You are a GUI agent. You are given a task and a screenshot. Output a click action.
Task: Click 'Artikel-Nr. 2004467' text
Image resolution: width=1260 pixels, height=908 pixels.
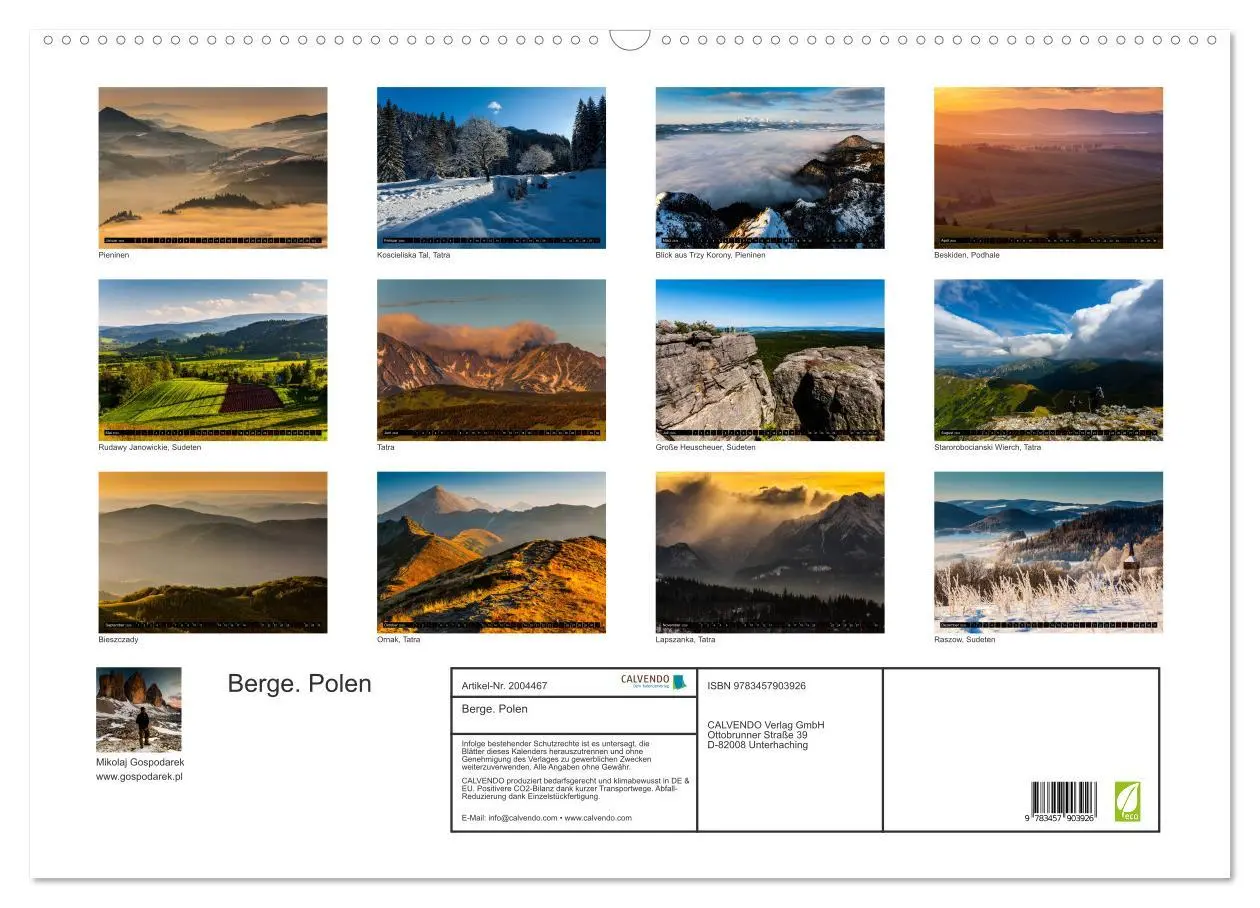[505, 686]
